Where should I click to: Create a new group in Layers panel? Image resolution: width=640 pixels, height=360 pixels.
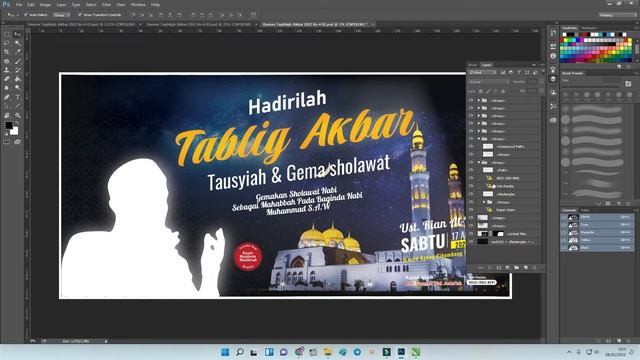(x=516, y=268)
